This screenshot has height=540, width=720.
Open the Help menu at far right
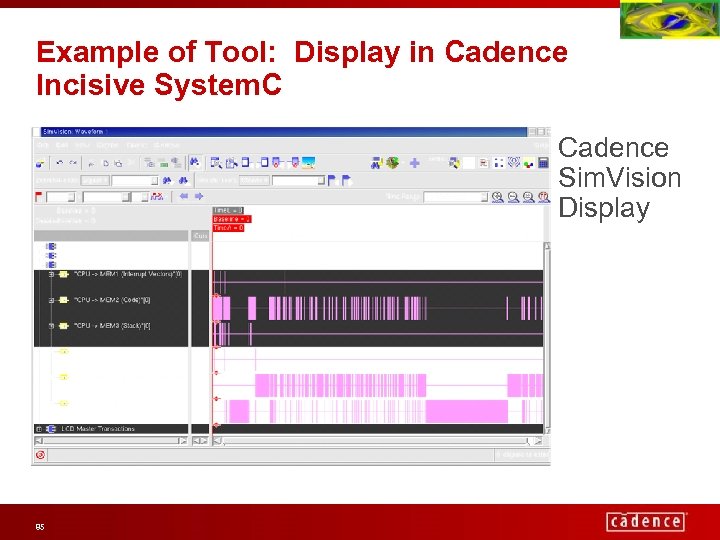(541, 145)
